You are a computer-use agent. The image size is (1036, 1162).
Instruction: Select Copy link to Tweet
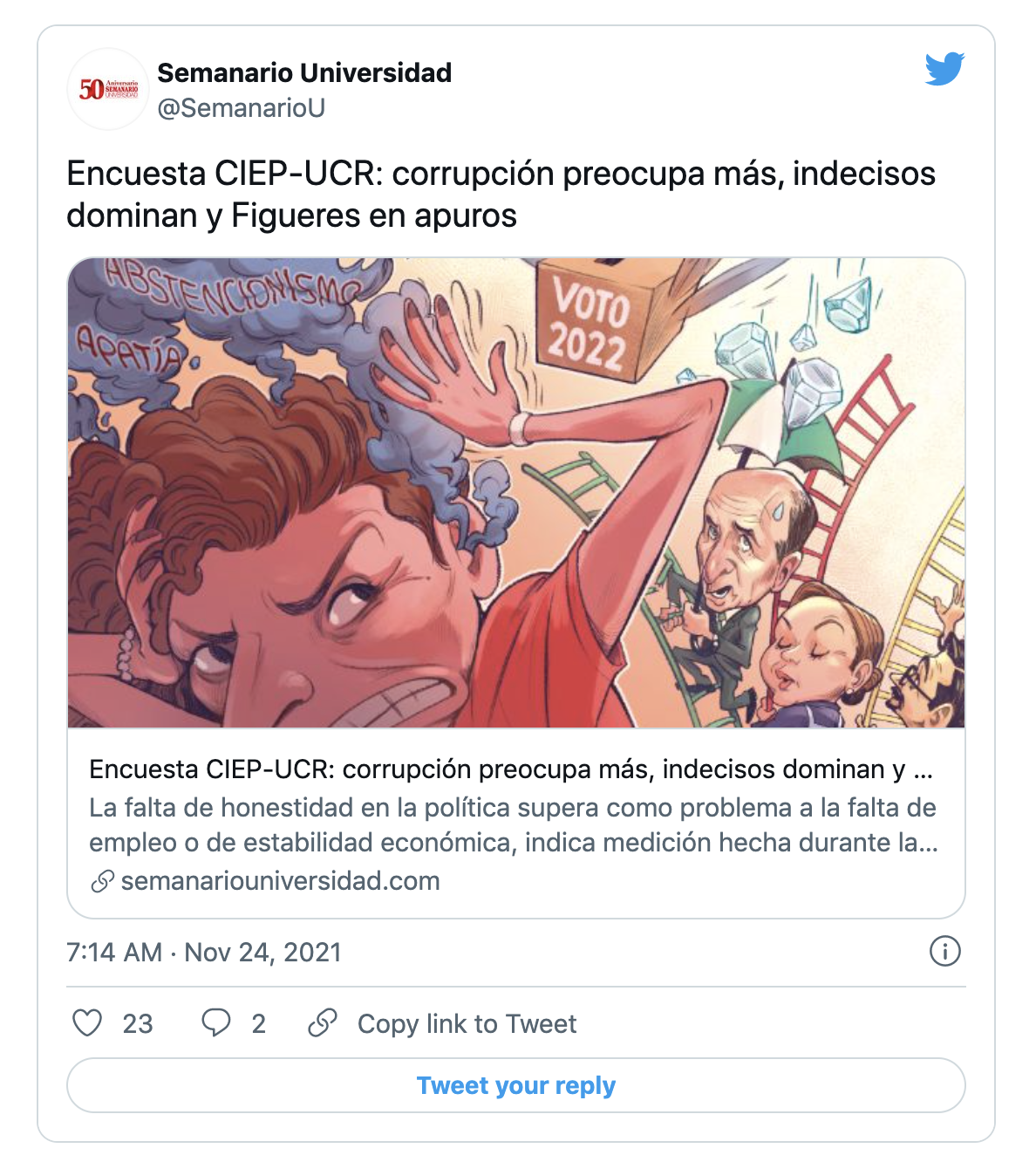point(467,1023)
